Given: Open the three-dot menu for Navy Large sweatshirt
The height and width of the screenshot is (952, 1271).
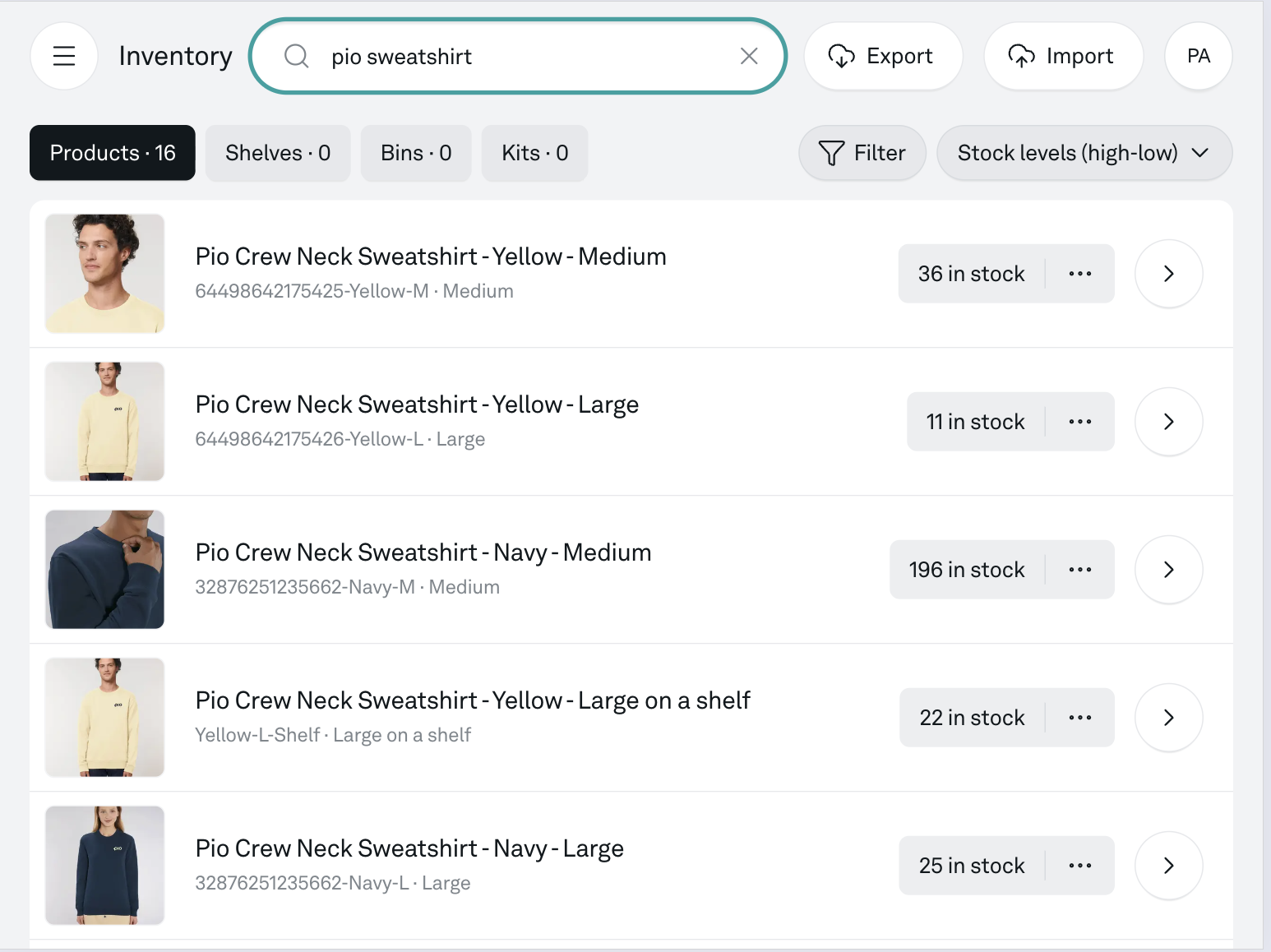Looking at the screenshot, I should [1079, 866].
